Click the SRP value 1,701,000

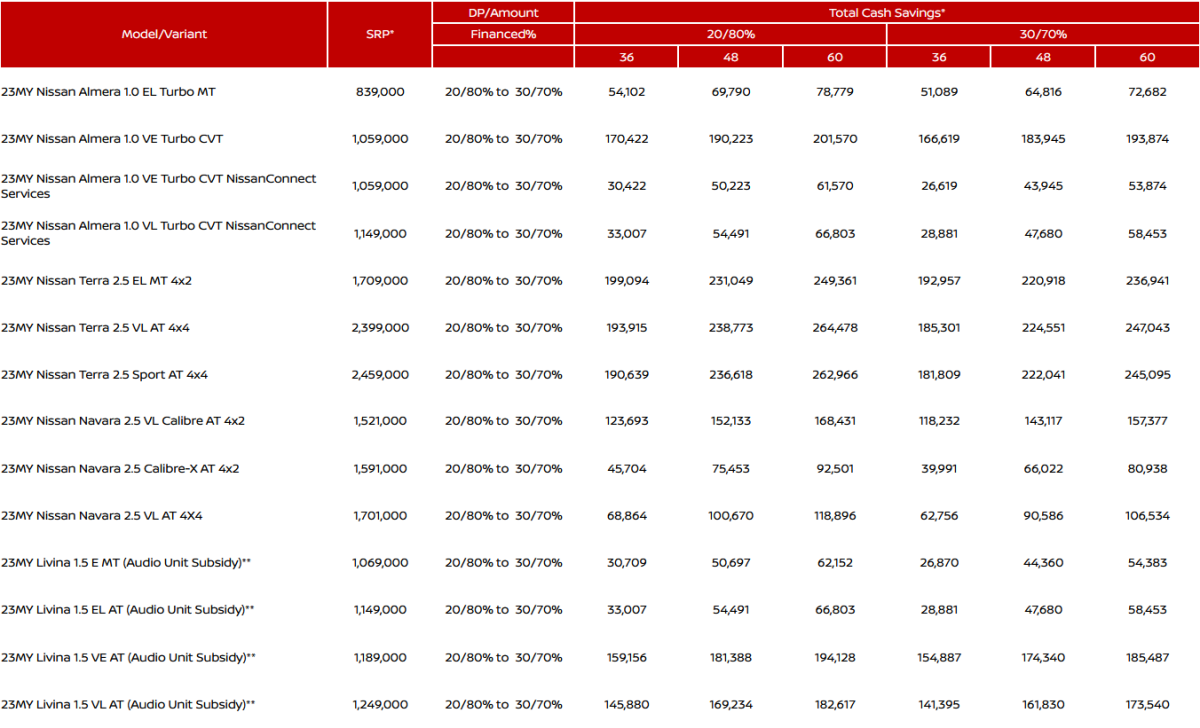click(x=380, y=516)
